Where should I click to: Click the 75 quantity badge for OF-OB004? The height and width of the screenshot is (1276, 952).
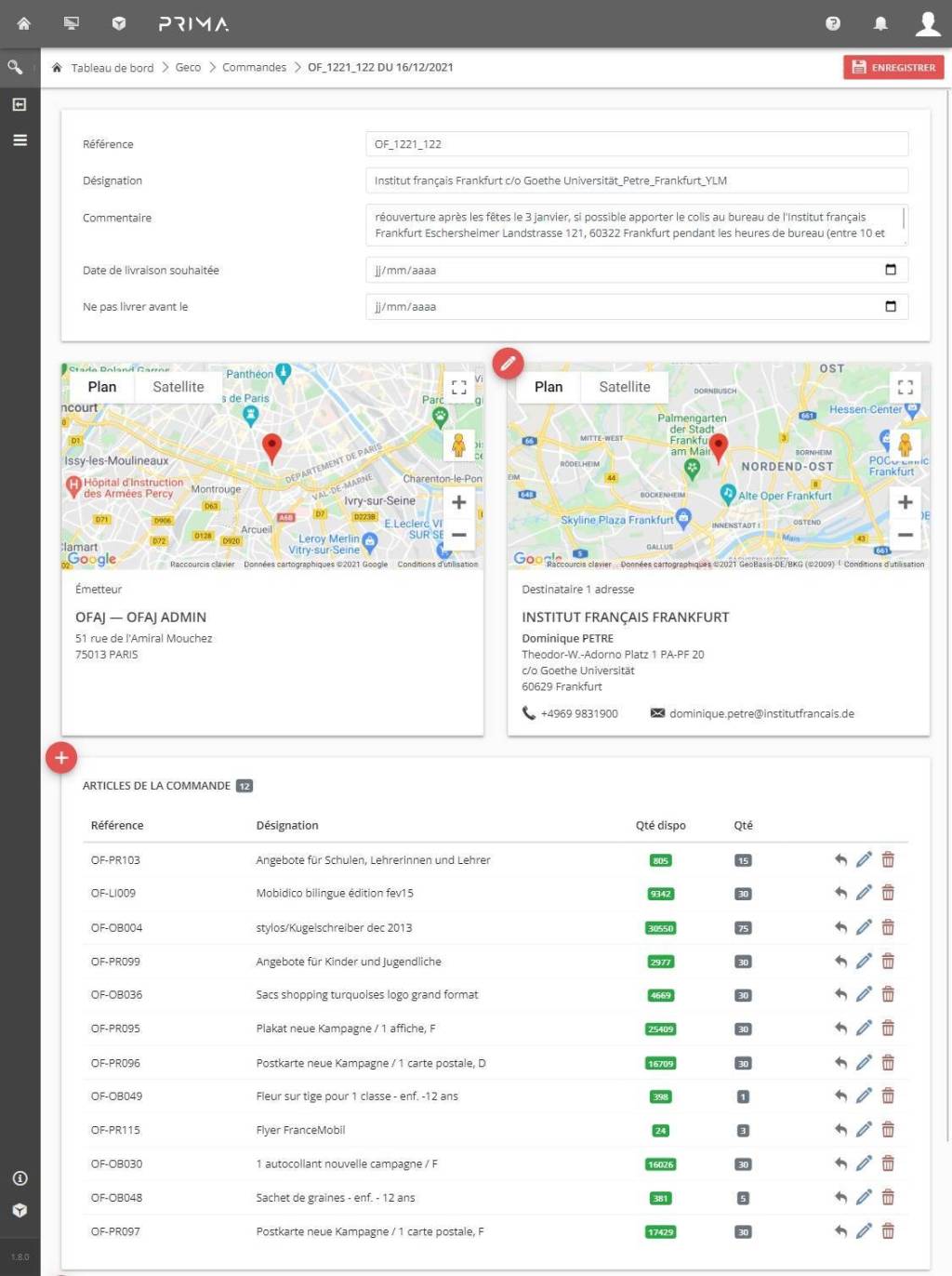(x=743, y=928)
